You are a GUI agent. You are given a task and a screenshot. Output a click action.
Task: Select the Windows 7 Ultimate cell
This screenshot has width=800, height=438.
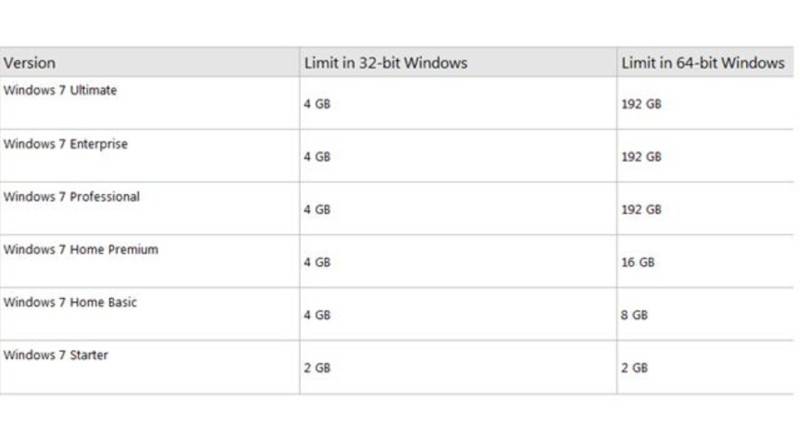pyautogui.click(x=60, y=90)
